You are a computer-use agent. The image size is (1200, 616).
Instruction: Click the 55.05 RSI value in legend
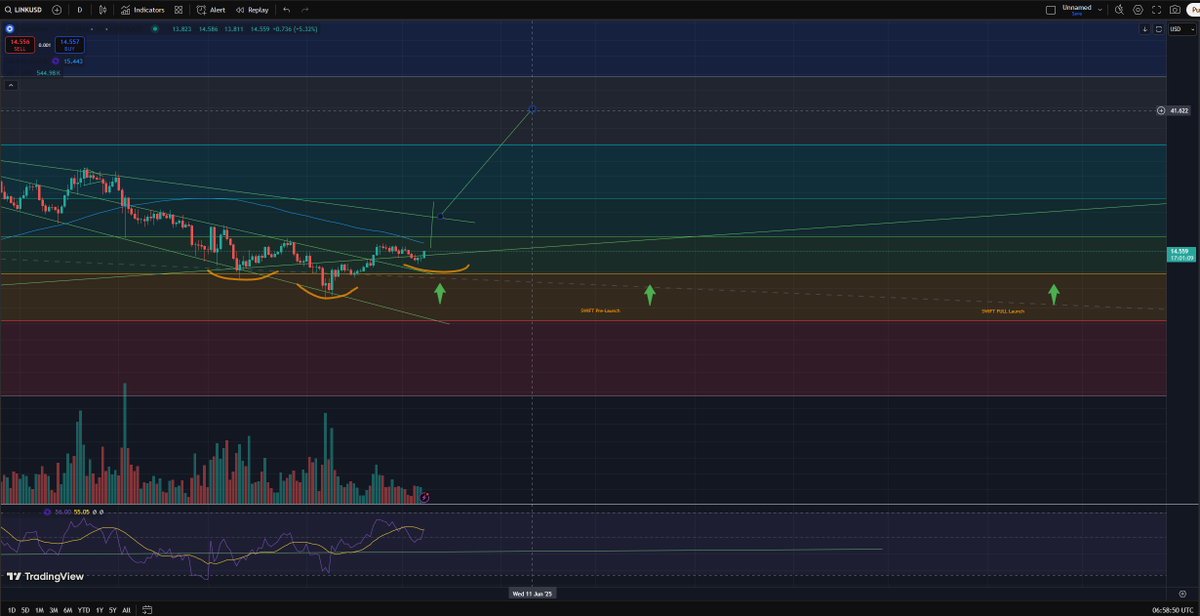click(x=81, y=511)
